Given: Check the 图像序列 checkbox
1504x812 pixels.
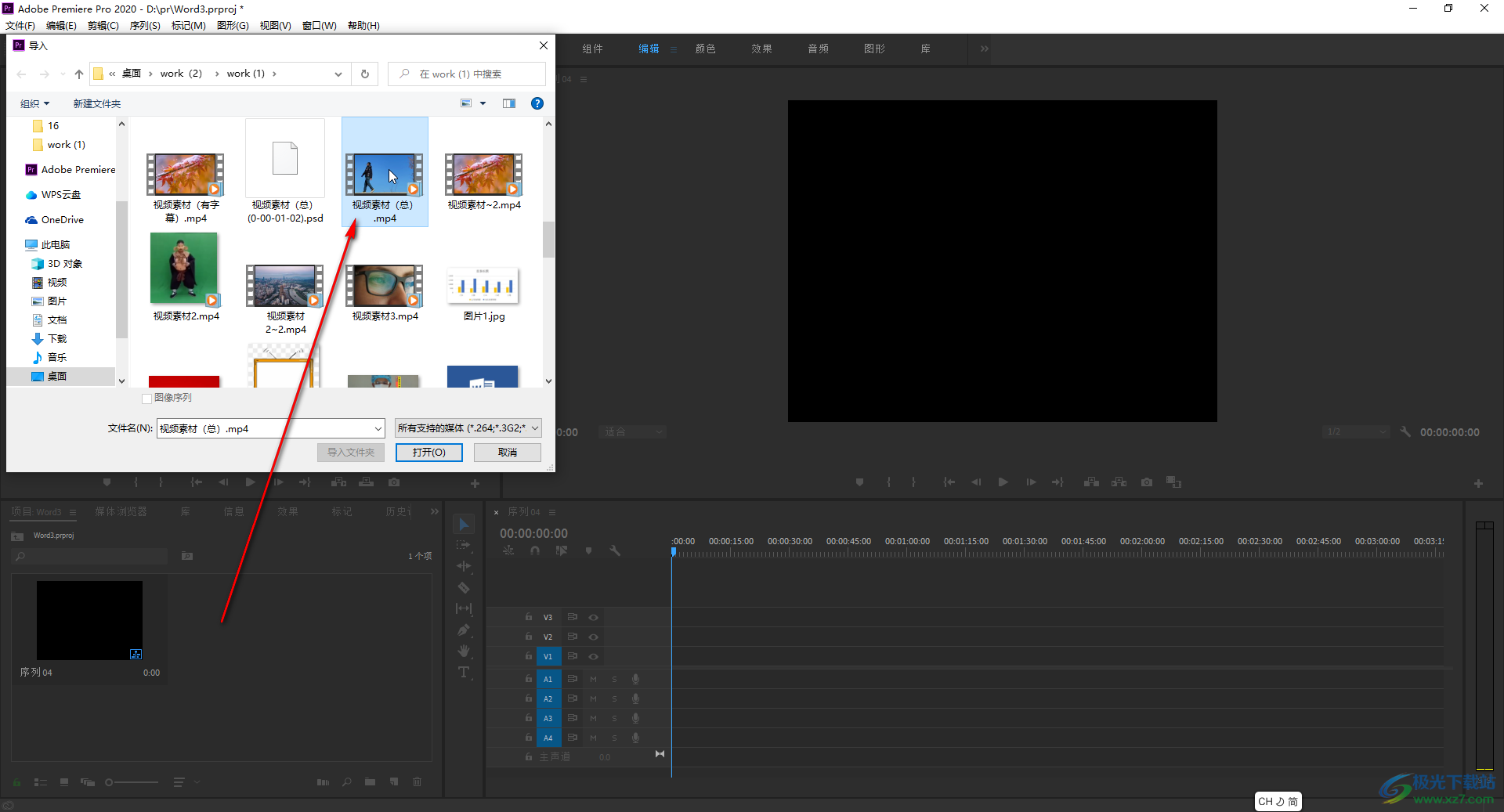Looking at the screenshot, I should pyautogui.click(x=146, y=398).
